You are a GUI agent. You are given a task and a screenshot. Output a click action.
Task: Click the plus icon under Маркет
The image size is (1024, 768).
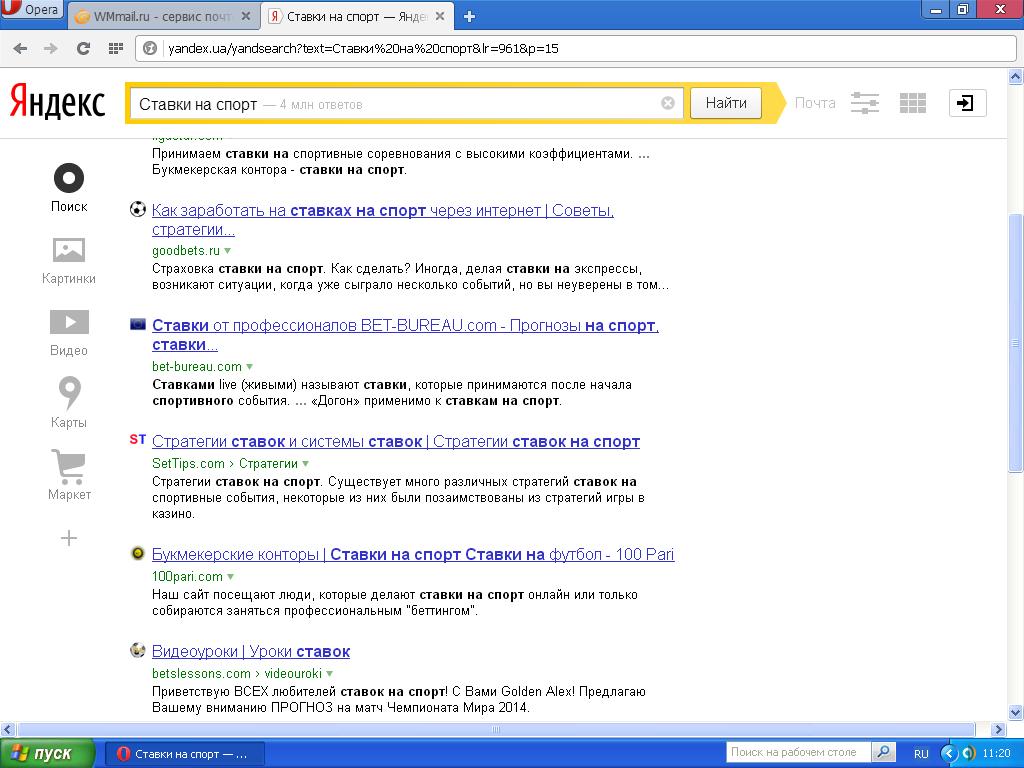69,538
